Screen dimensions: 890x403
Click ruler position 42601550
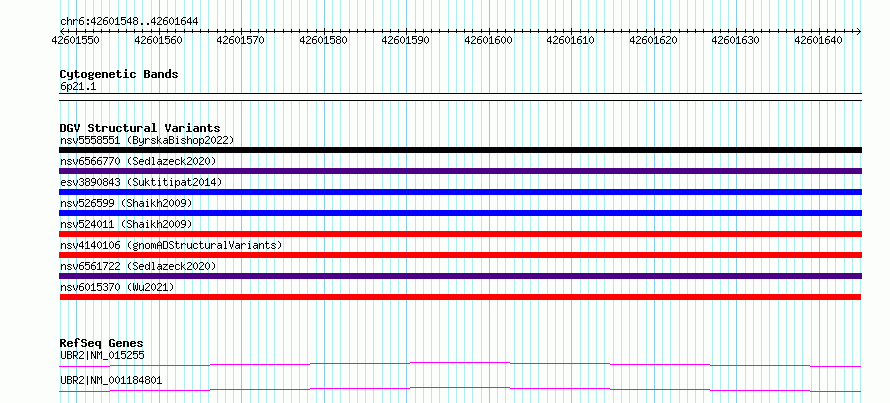[x=75, y=40]
